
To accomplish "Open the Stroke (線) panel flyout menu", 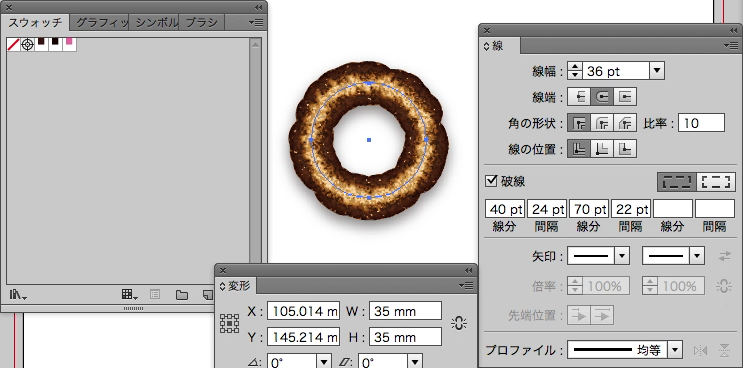I will (731, 45).
